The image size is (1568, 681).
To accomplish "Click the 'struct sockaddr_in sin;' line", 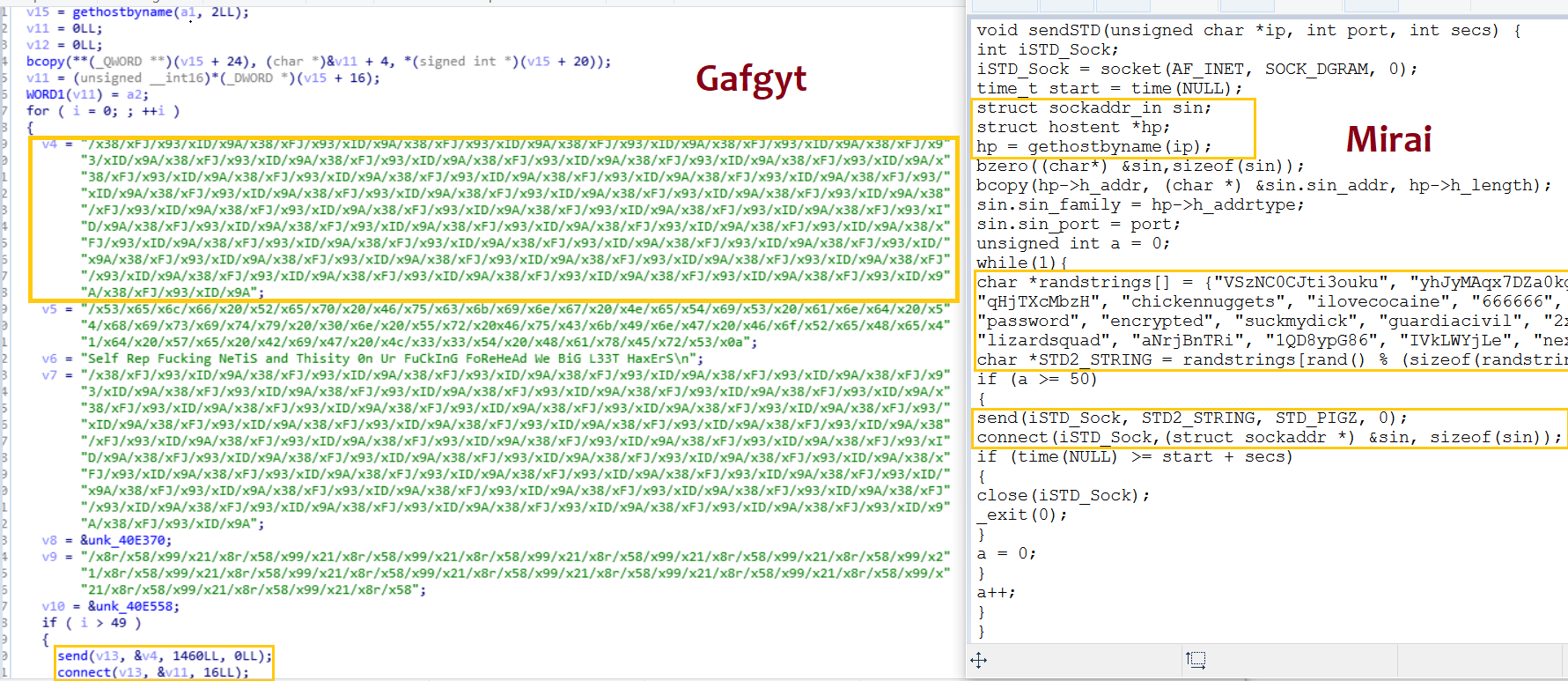I will tap(1094, 107).
